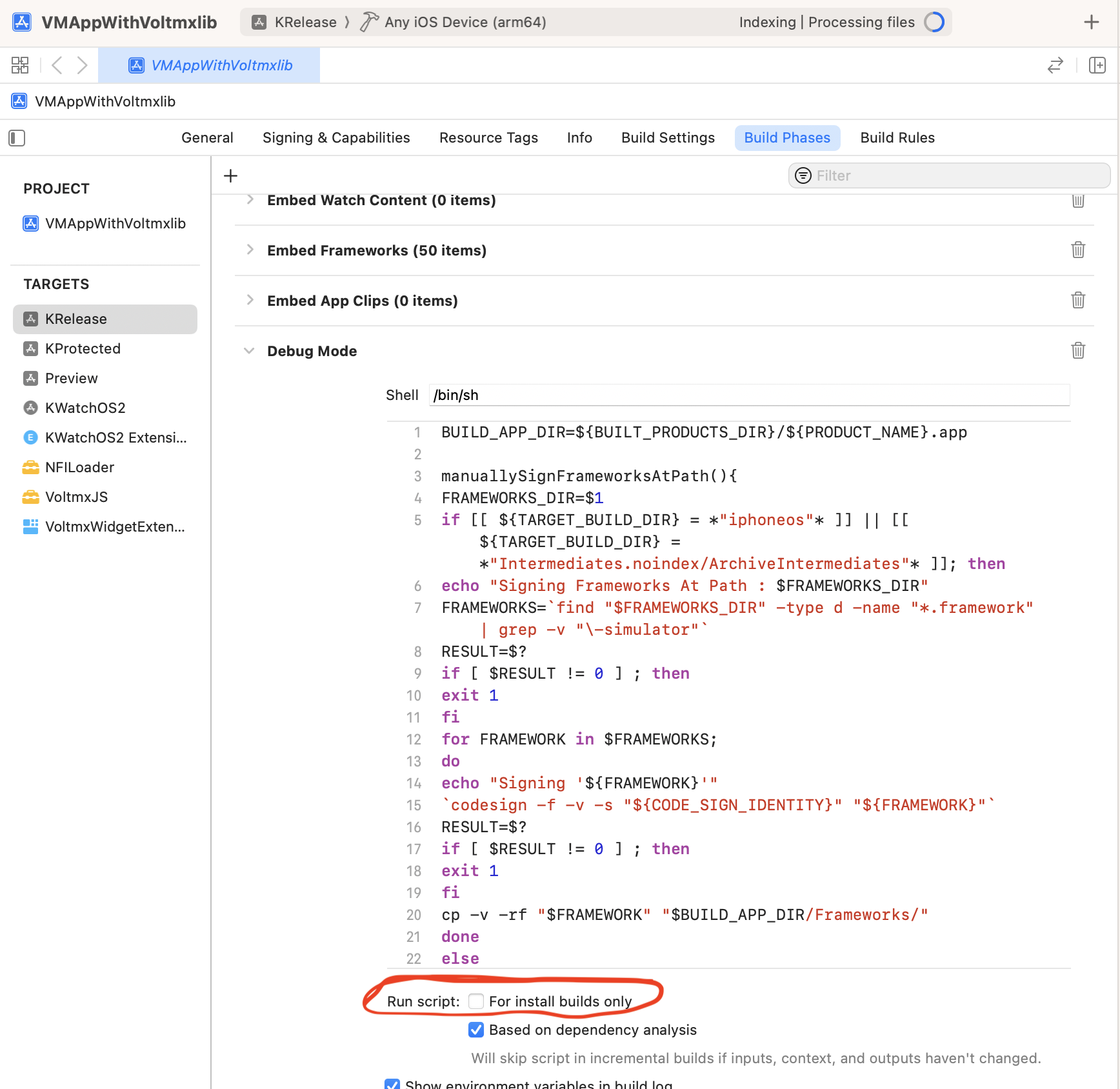Delete the Debug Mode build phase

coord(1077,350)
